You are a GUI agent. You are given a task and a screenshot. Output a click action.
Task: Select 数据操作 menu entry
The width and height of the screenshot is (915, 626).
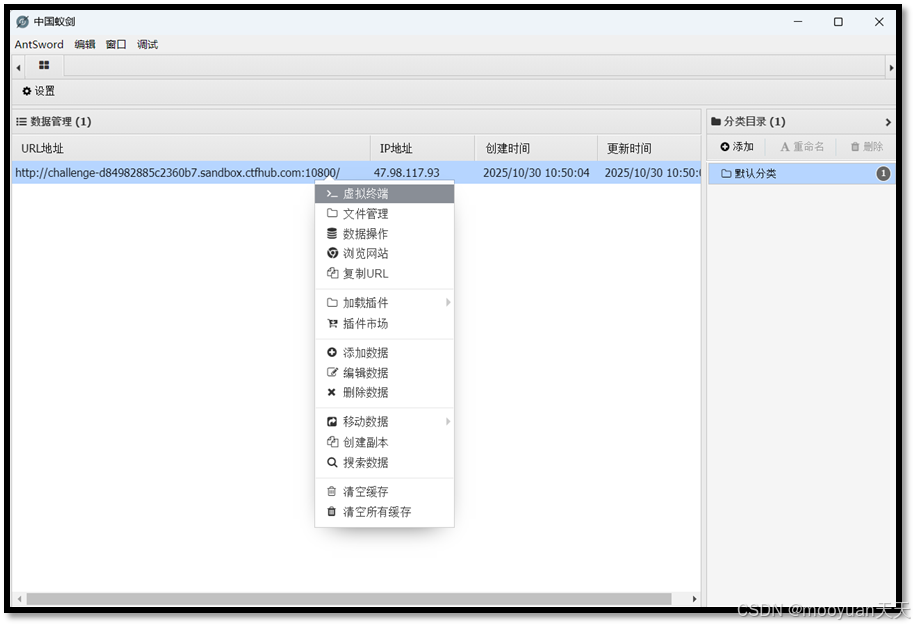pyautogui.click(x=385, y=233)
